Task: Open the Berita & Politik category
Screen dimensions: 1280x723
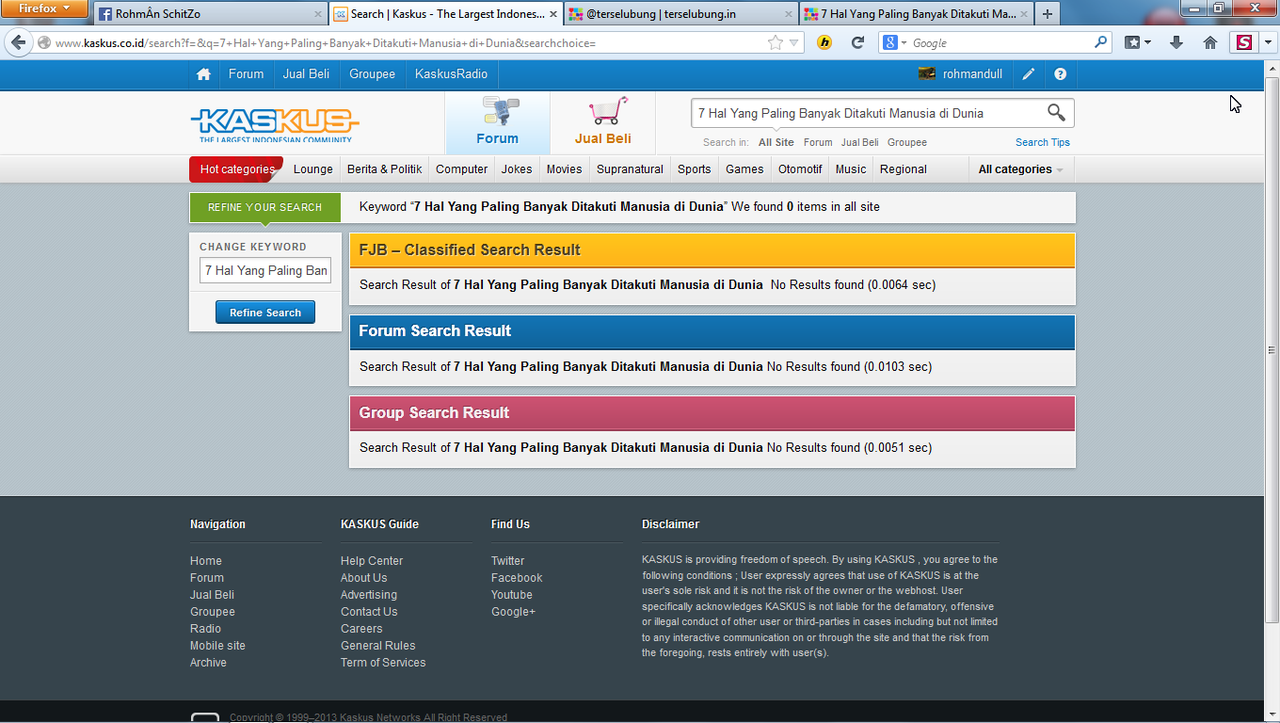Action: pyautogui.click(x=385, y=169)
